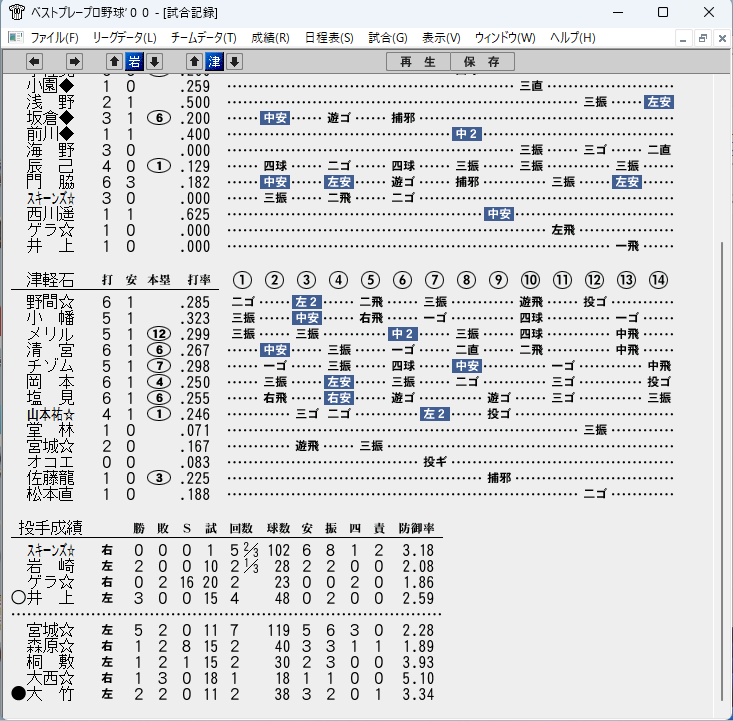Click 前川◆'s 中2 result
The image size is (733, 721).
[x=467, y=134]
